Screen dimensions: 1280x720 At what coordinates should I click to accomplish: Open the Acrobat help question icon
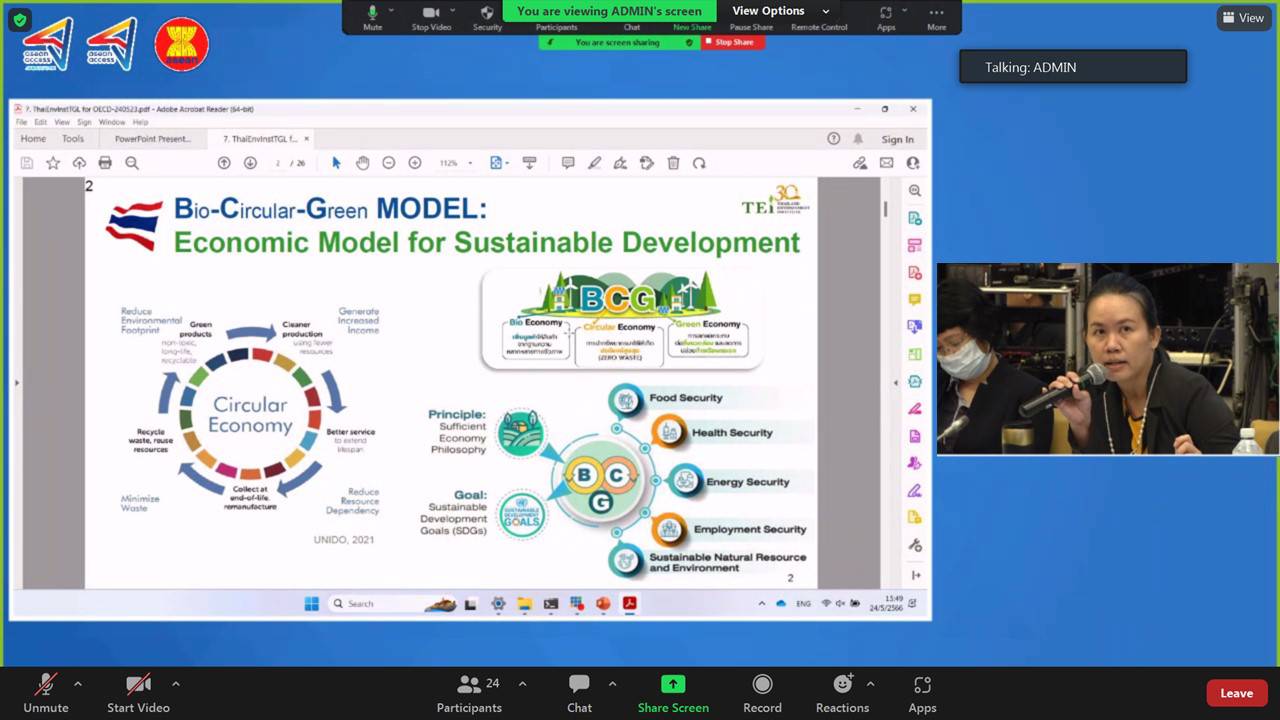(834, 139)
